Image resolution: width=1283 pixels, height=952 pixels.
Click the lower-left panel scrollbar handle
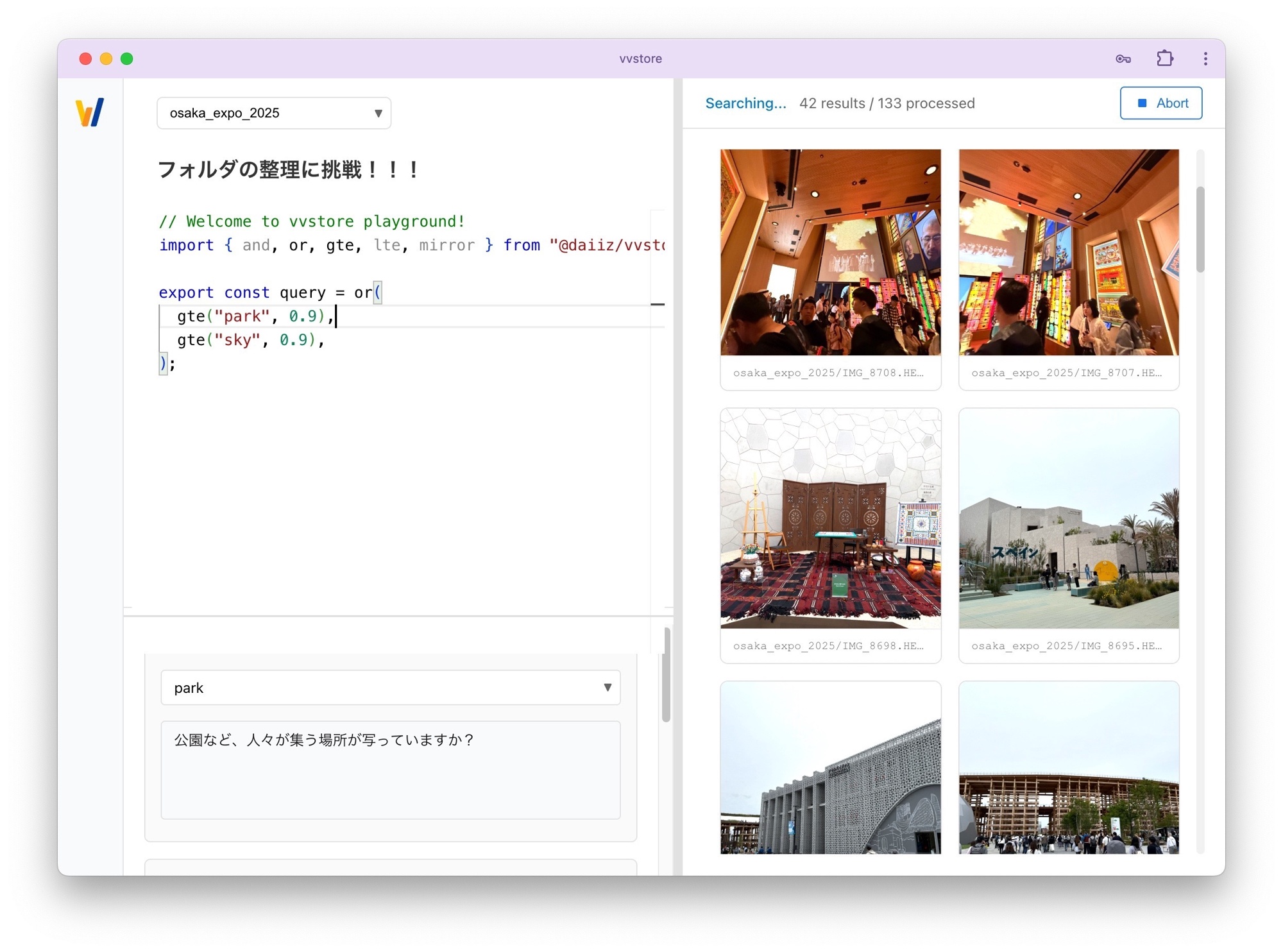667,675
